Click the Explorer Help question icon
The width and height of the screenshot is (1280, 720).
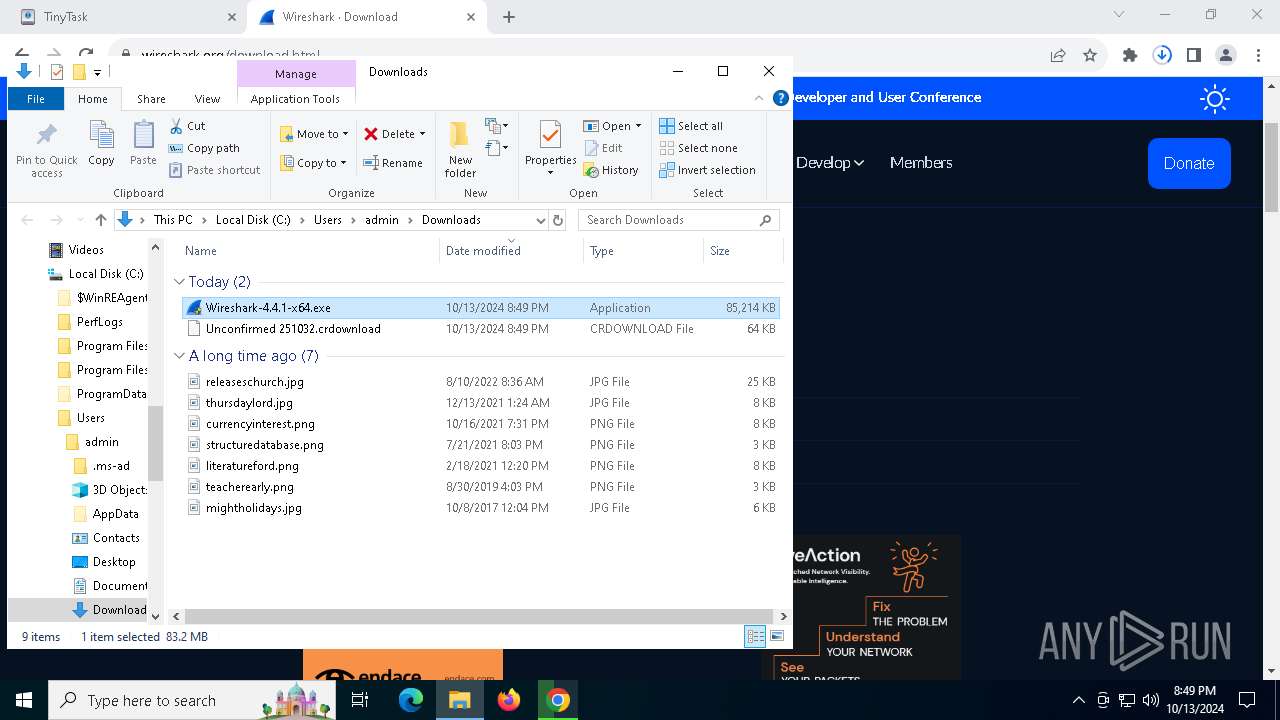(x=781, y=98)
